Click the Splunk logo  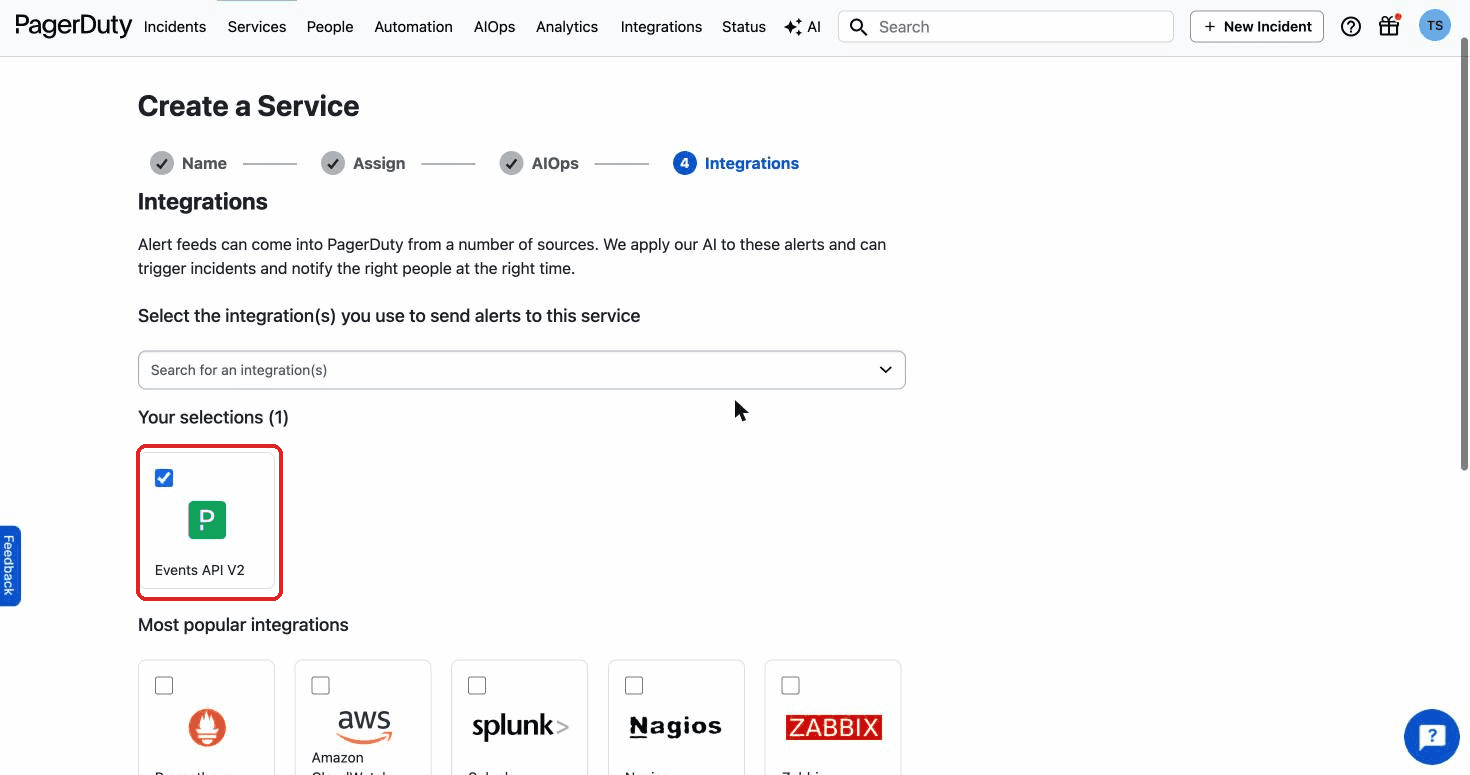tap(520, 727)
